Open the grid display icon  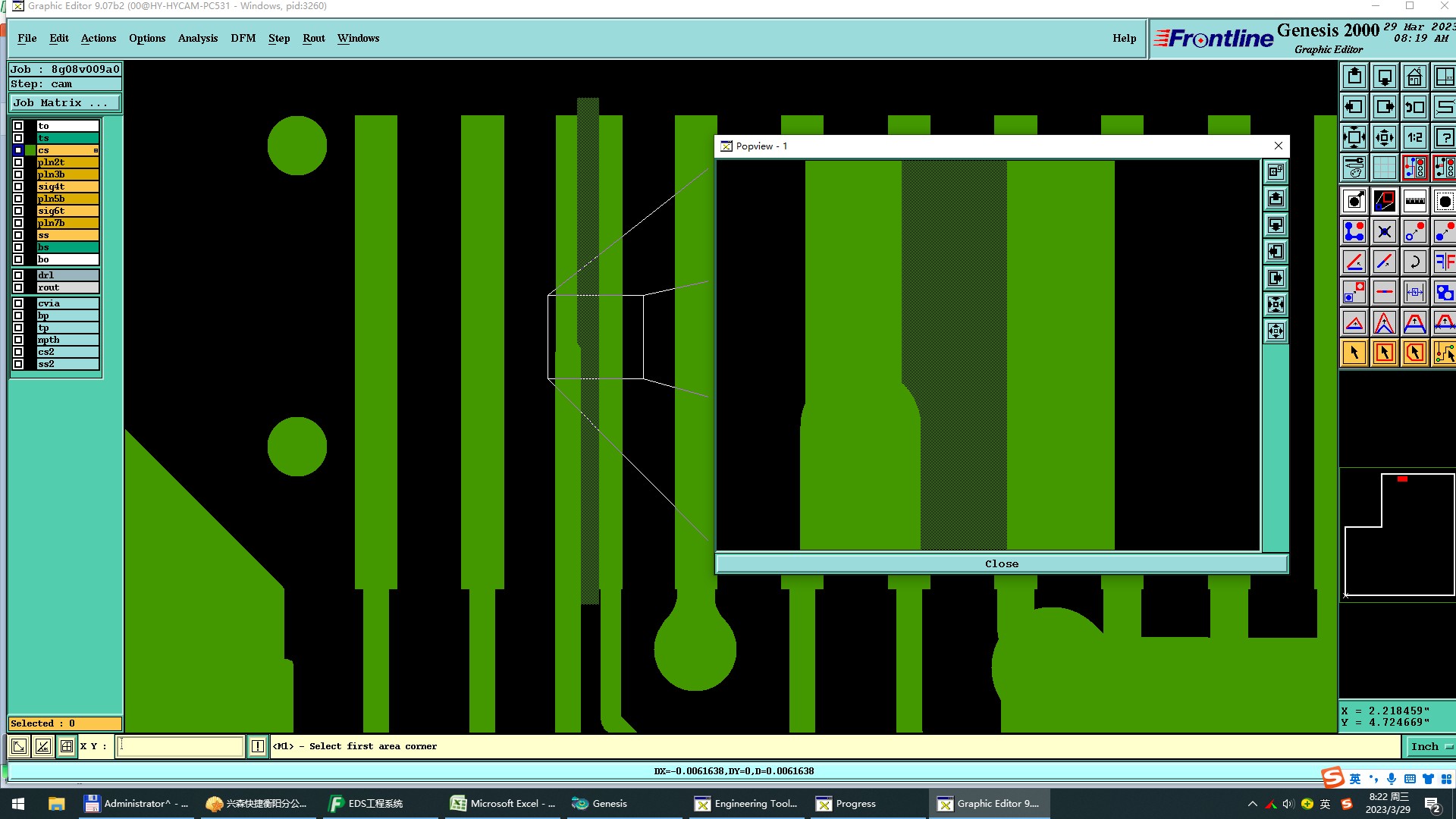(x=1384, y=168)
